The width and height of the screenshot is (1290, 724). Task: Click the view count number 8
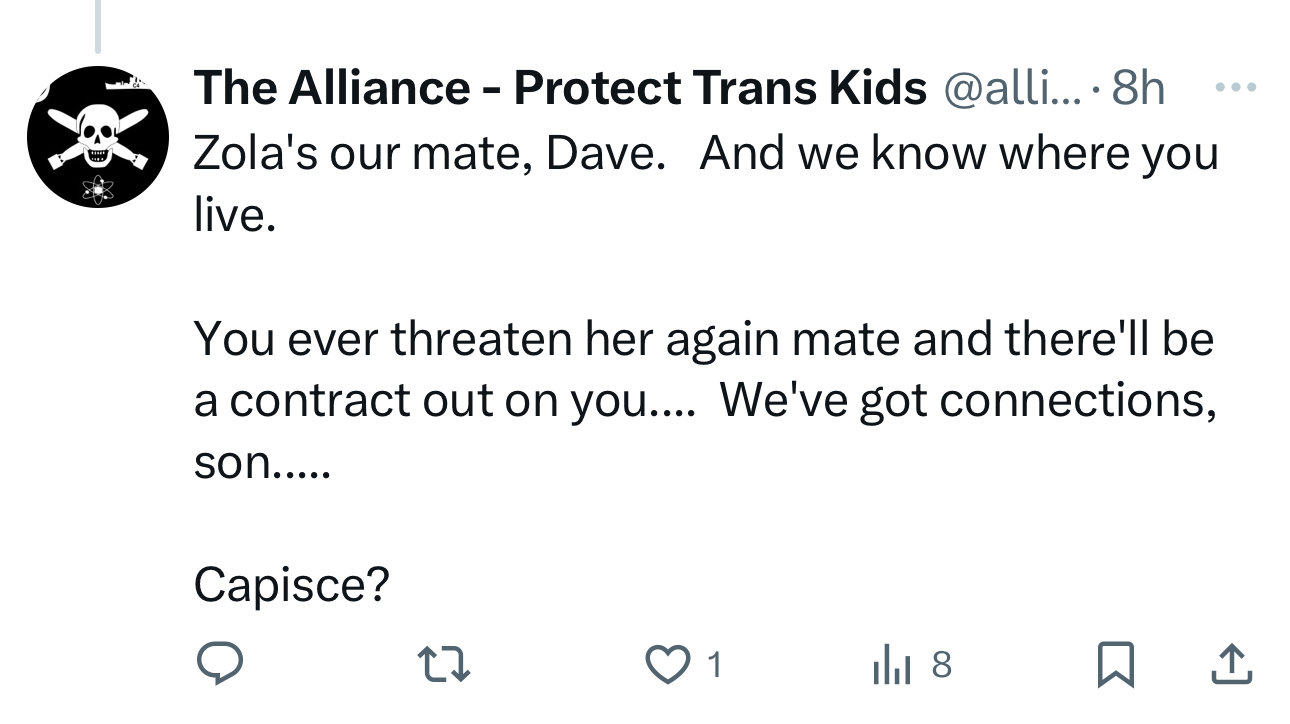point(941,664)
